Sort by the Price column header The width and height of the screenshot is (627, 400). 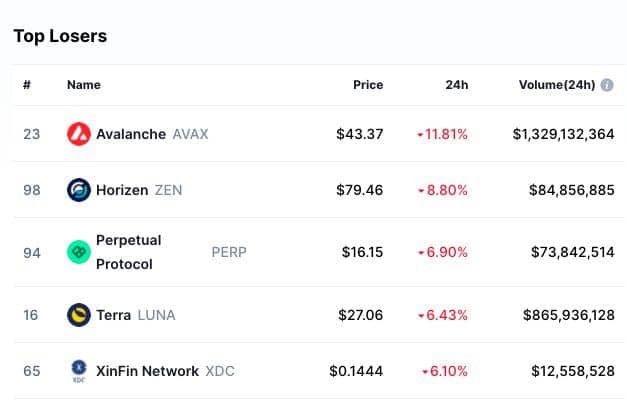tap(368, 85)
